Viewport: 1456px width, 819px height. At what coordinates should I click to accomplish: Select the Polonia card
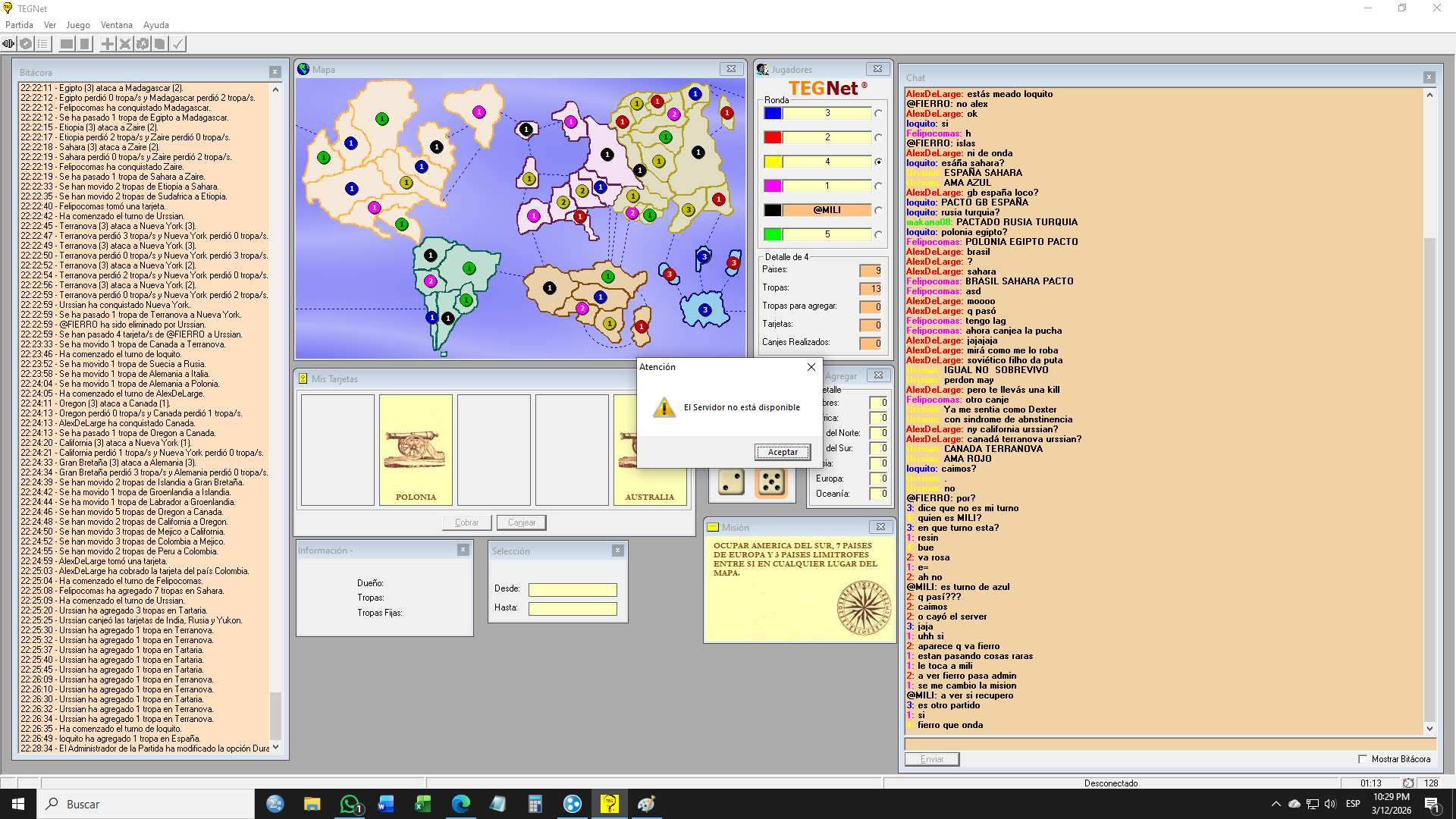[416, 450]
